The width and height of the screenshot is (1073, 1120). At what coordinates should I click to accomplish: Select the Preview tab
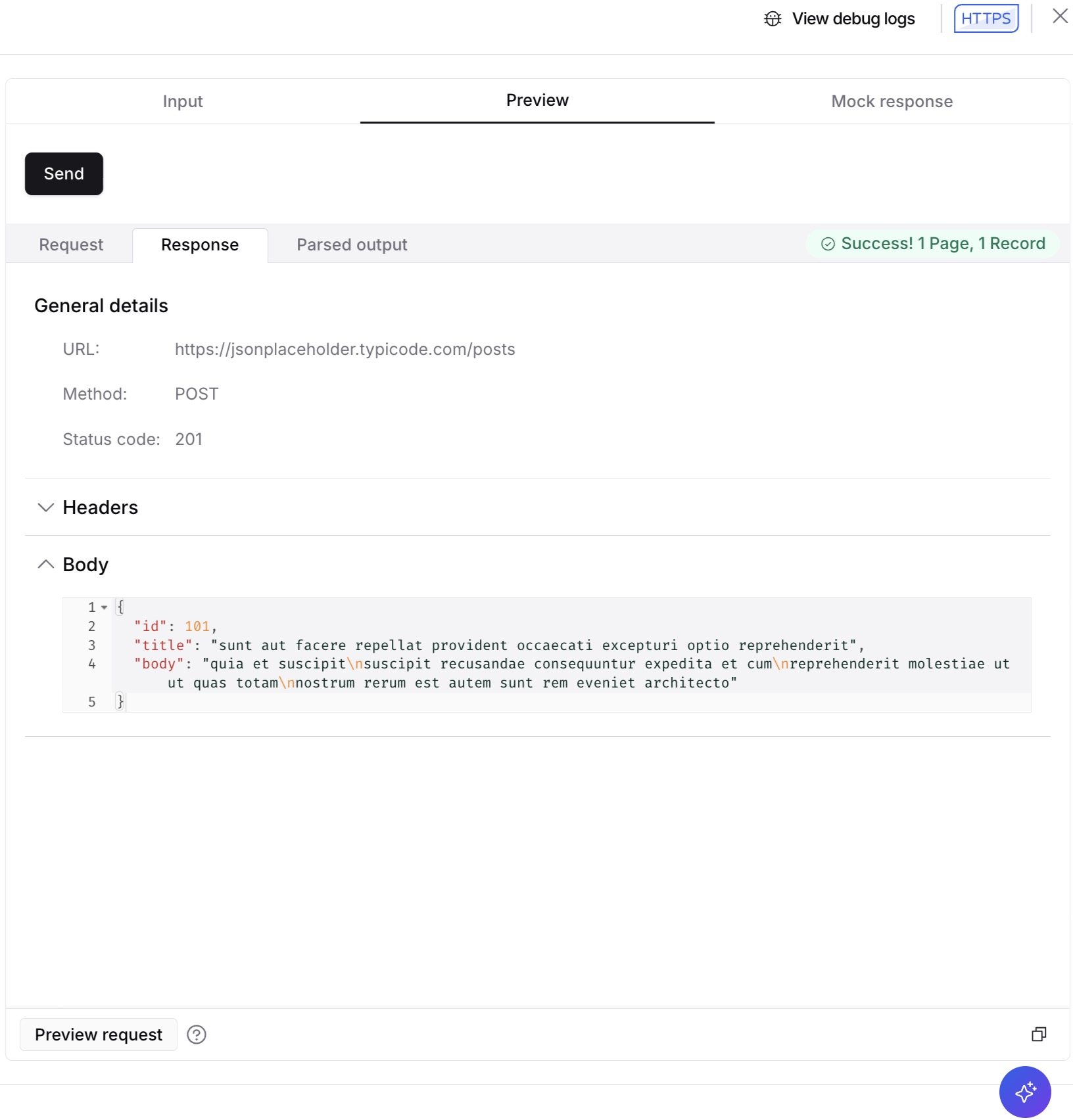point(537,101)
